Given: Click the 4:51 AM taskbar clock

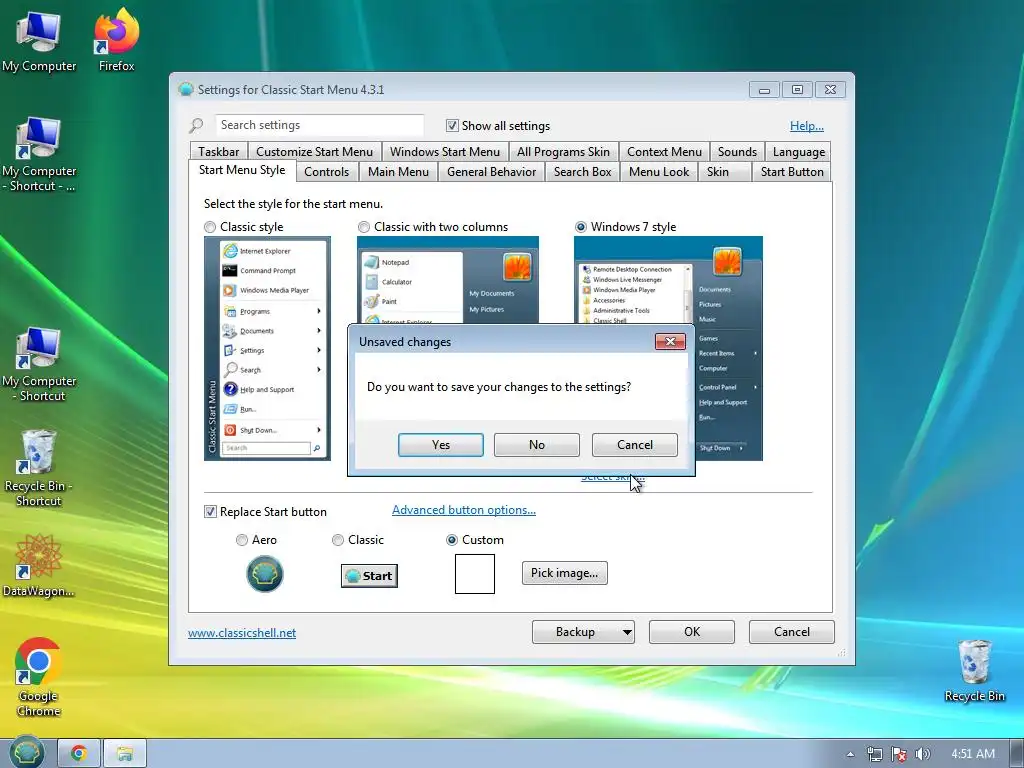Looking at the screenshot, I should point(972,754).
